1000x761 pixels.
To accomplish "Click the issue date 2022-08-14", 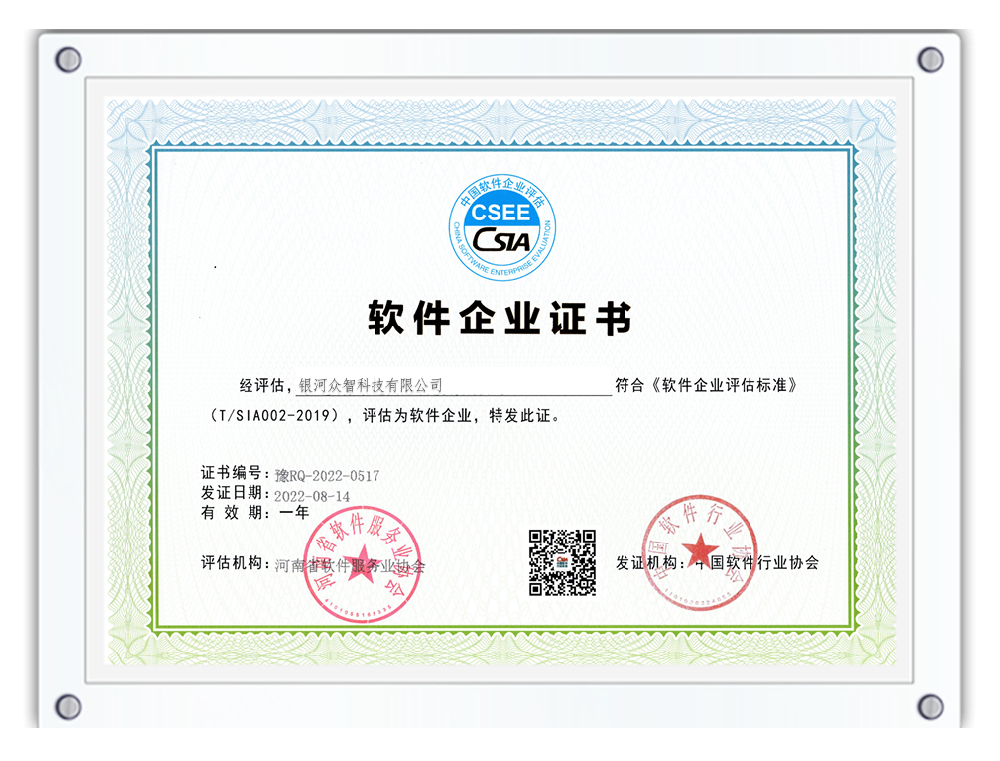I will pyautogui.click(x=312, y=496).
